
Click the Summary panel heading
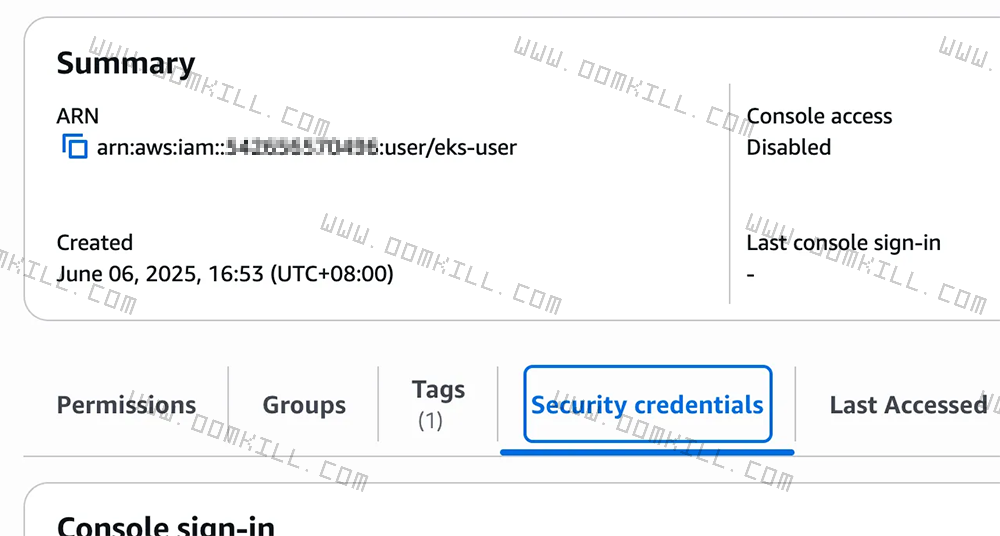point(125,63)
